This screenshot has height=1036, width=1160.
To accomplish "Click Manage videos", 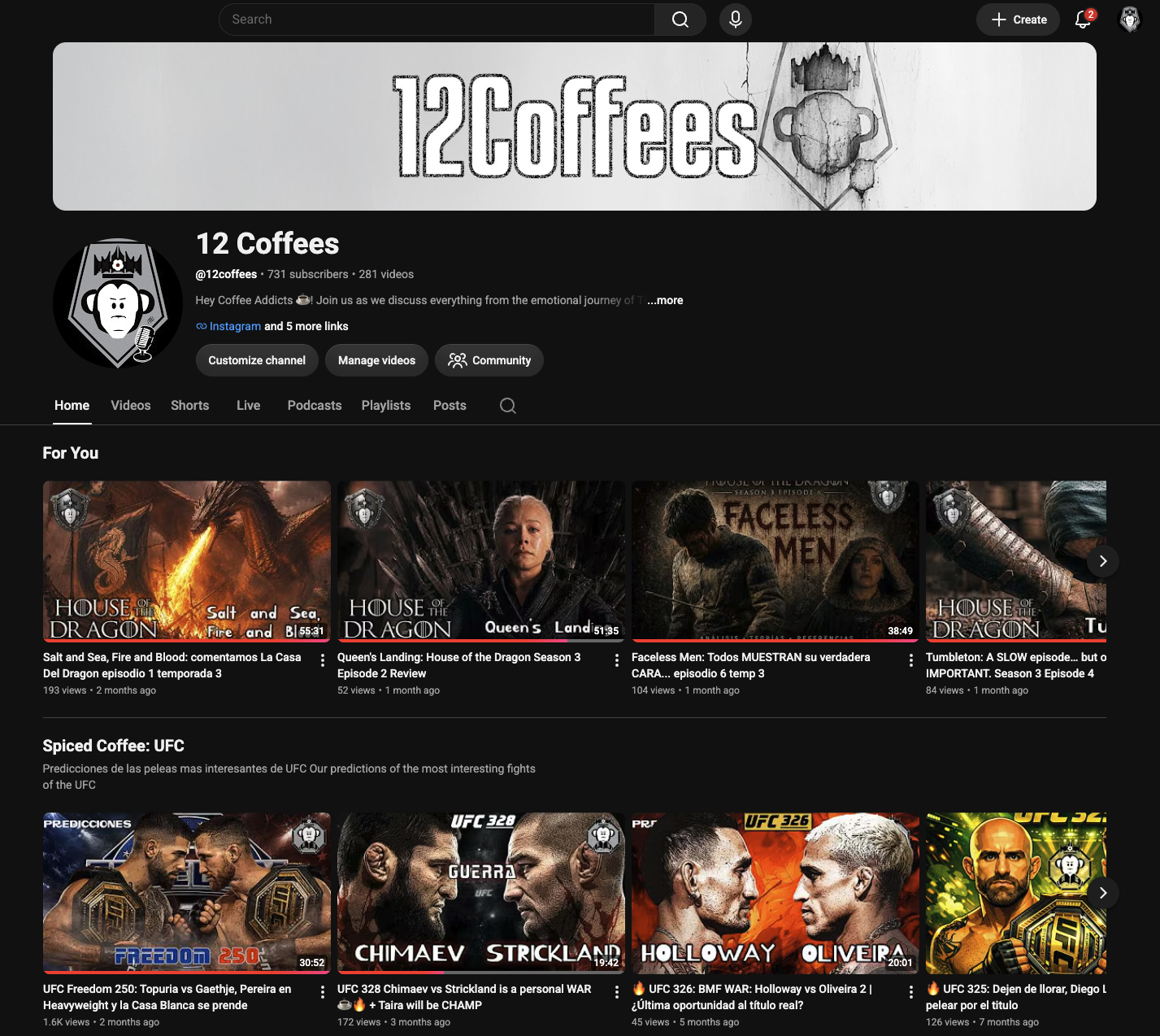I will pos(376,360).
